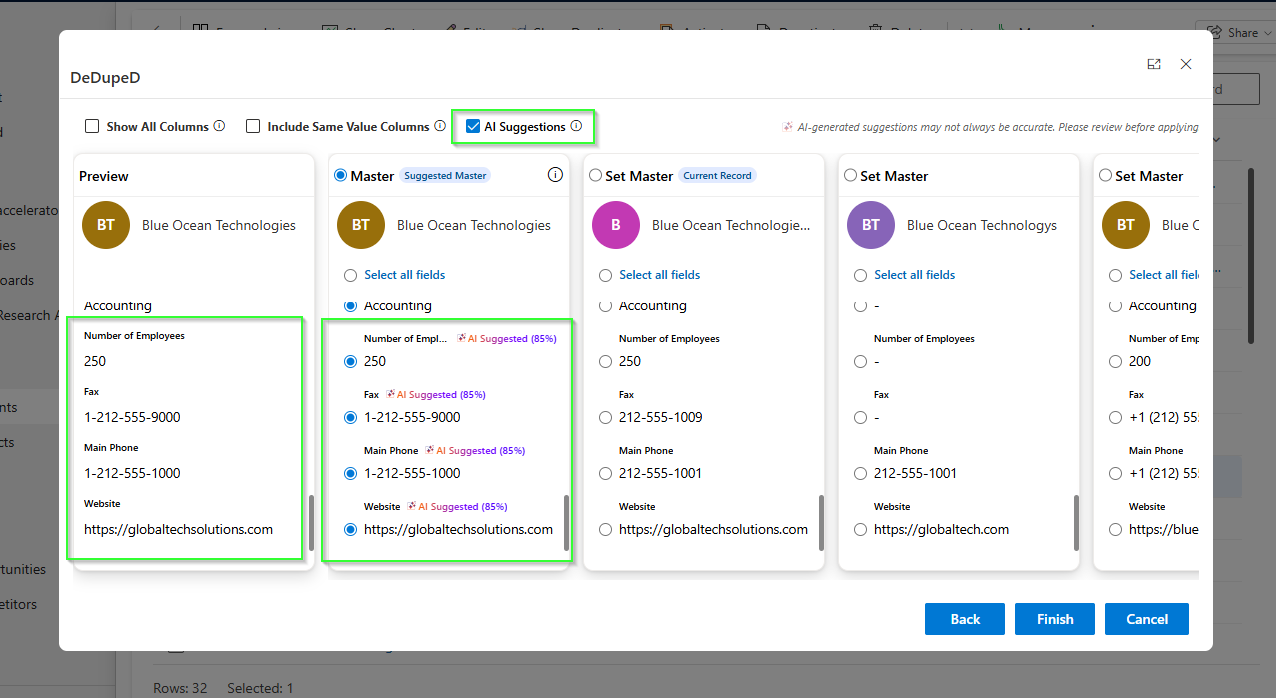The image size is (1276, 698).
Task: Open the Share dropdown arrow in background
Action: pos(1267,33)
